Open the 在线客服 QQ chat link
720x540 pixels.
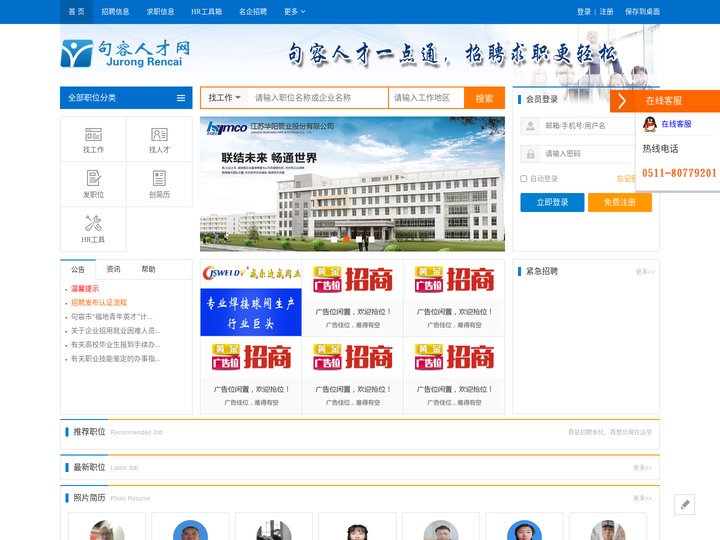click(676, 124)
